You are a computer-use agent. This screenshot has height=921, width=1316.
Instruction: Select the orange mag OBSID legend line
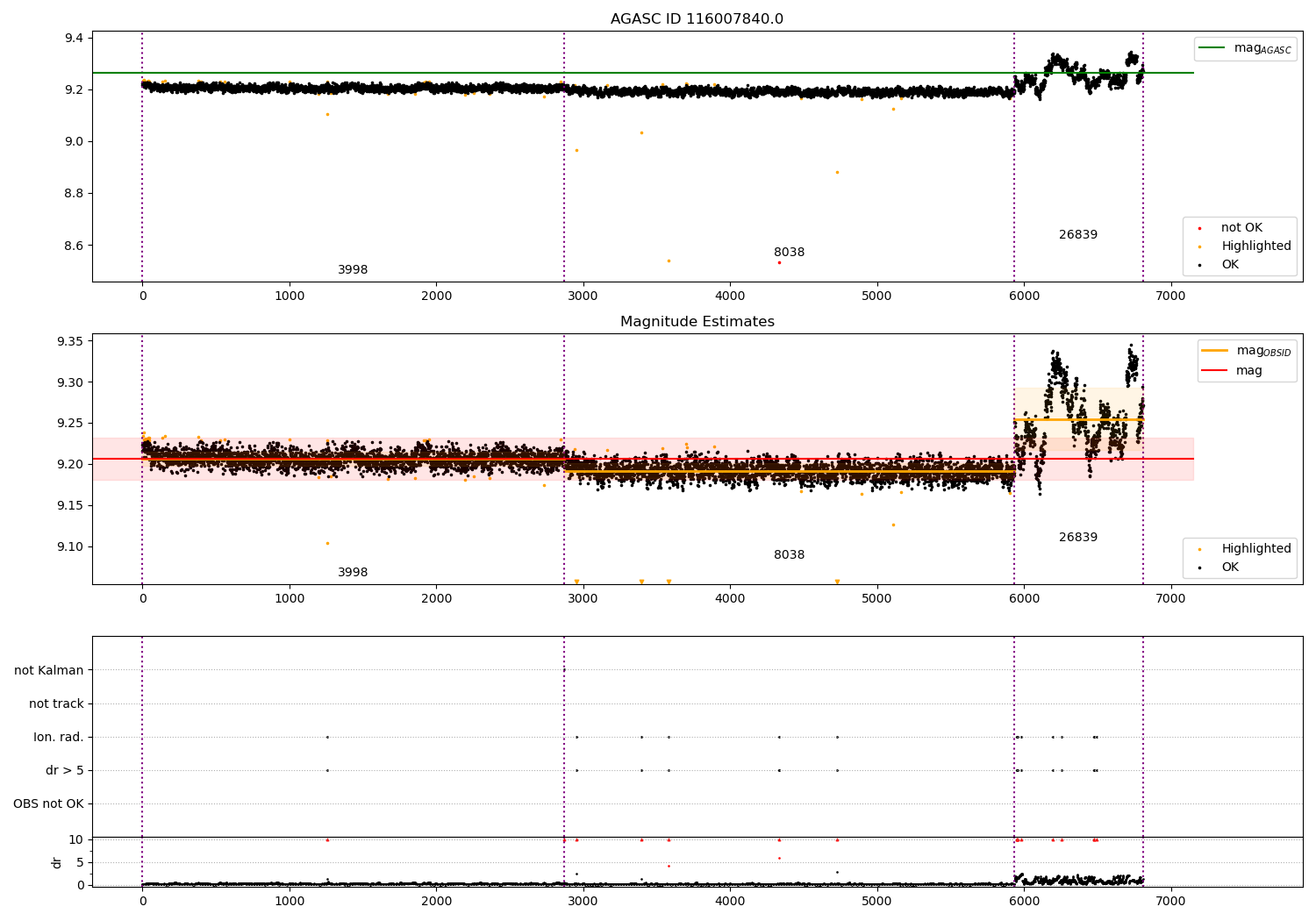1215,351
